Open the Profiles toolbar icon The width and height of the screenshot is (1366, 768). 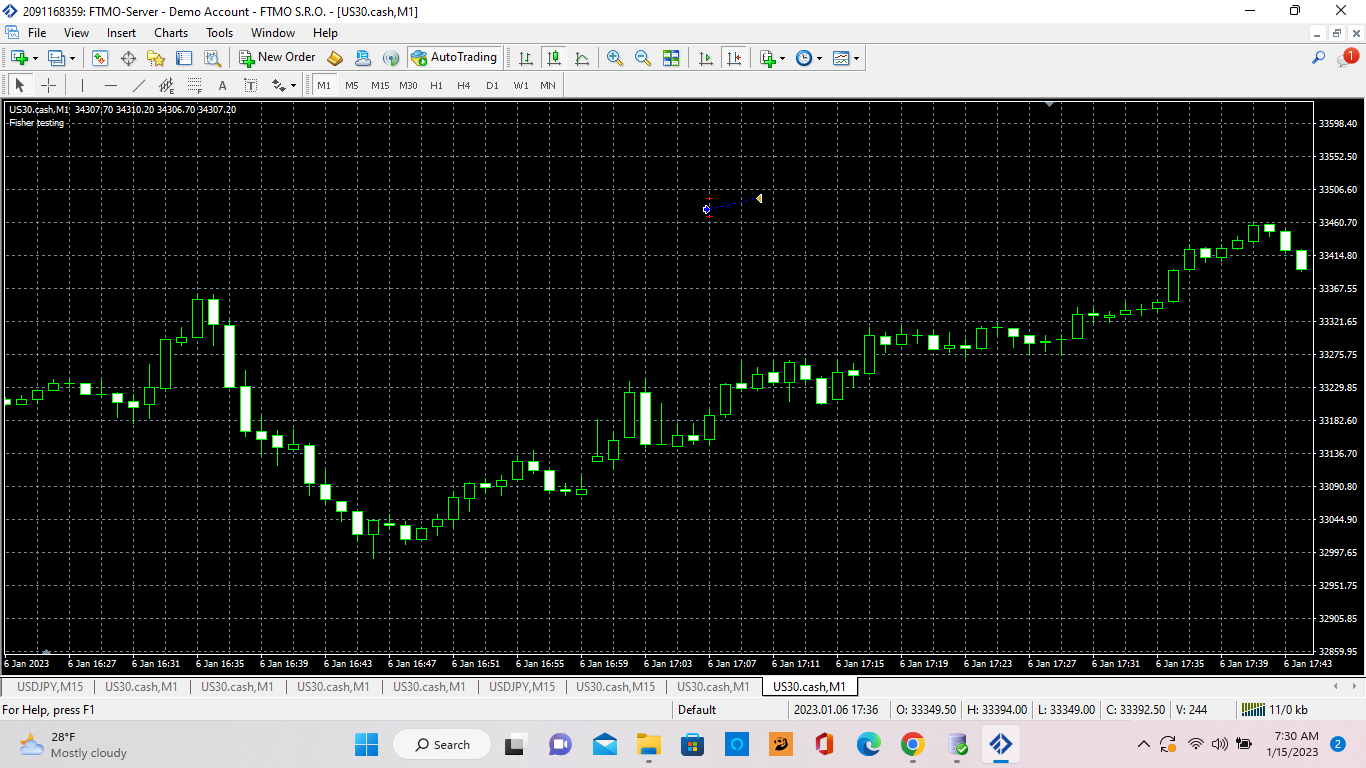pyautogui.click(x=56, y=58)
